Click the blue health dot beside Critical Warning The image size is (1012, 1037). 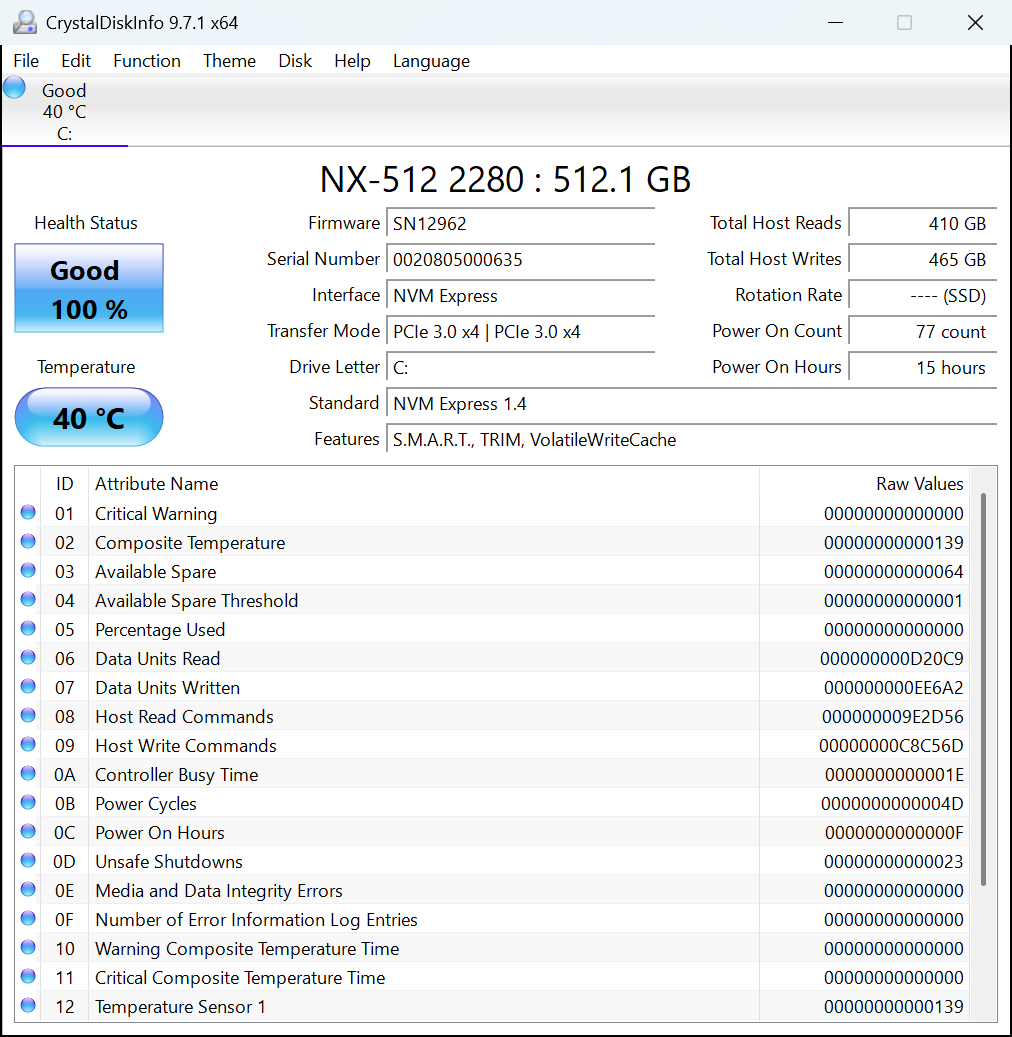pyautogui.click(x=27, y=511)
